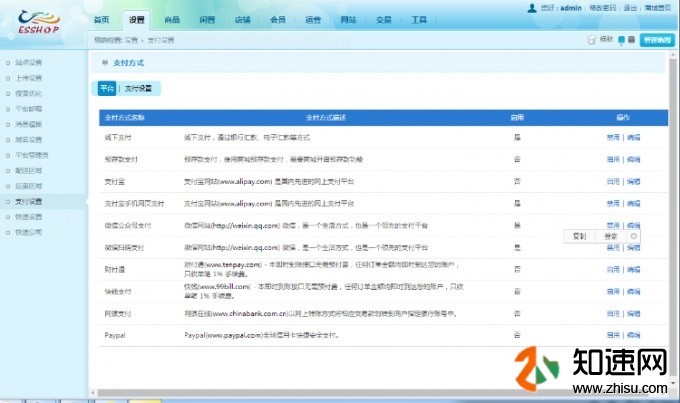Edit the 支付宝 payment row
Image resolution: width=680 pixels, height=403 pixels.
[x=634, y=181]
